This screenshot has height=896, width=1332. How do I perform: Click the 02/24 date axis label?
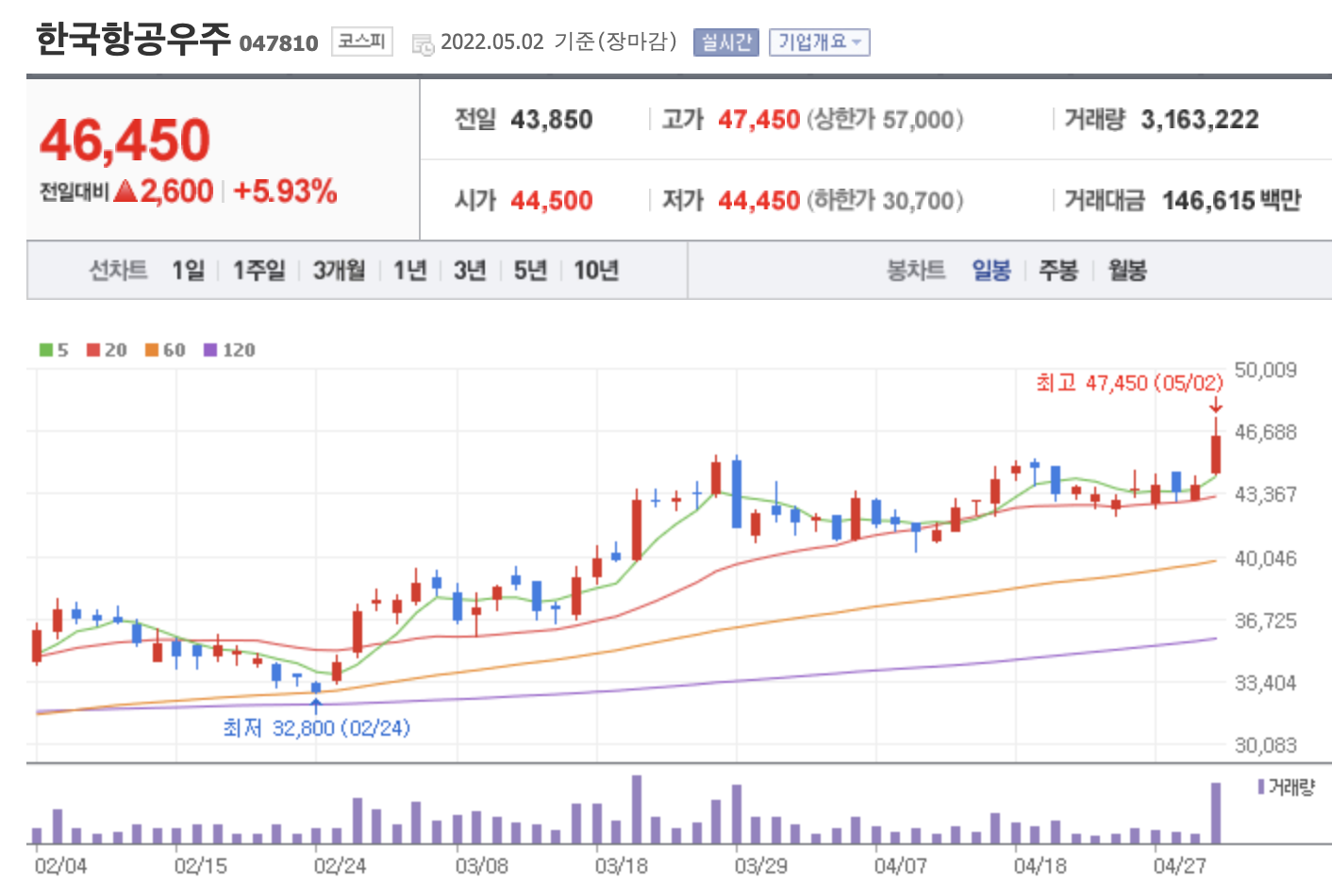click(340, 866)
